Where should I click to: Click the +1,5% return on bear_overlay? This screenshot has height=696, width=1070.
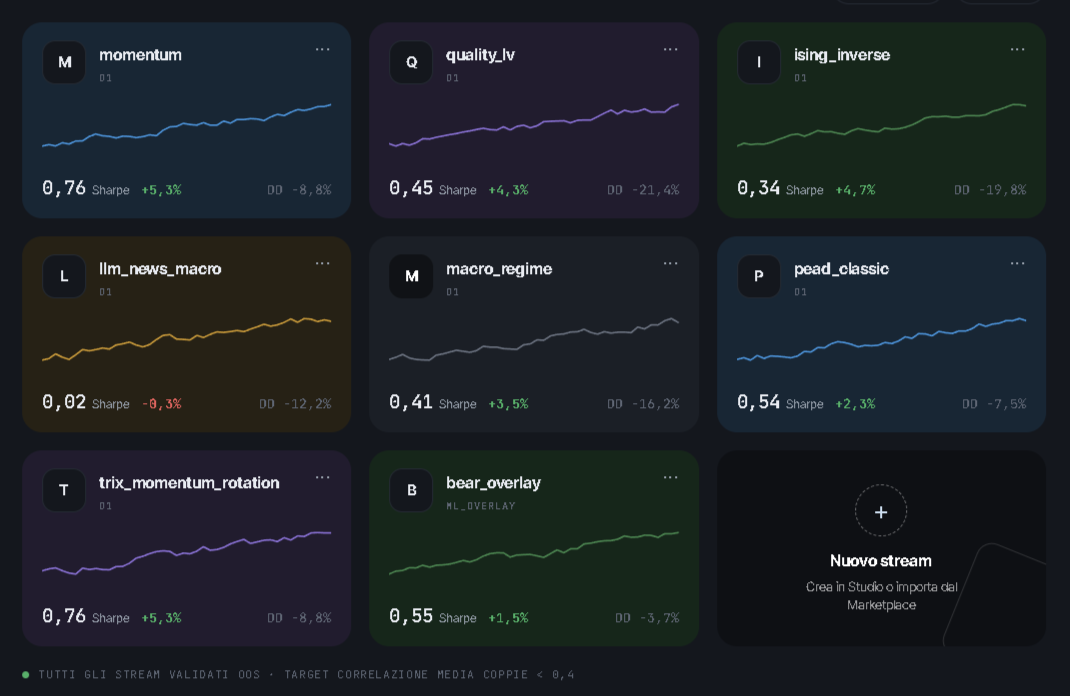coord(508,618)
